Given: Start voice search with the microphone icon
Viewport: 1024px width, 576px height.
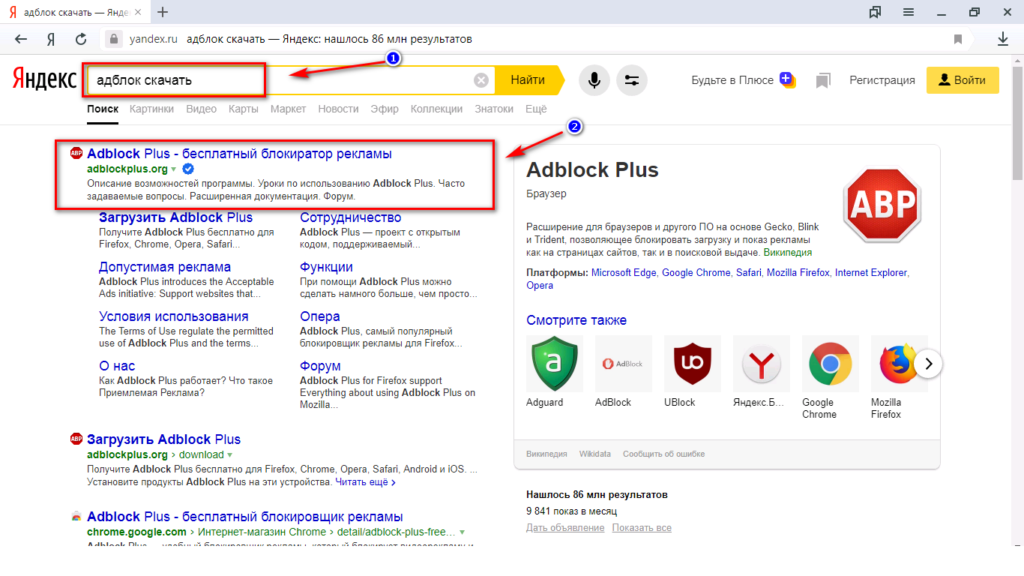Looking at the screenshot, I should (594, 80).
